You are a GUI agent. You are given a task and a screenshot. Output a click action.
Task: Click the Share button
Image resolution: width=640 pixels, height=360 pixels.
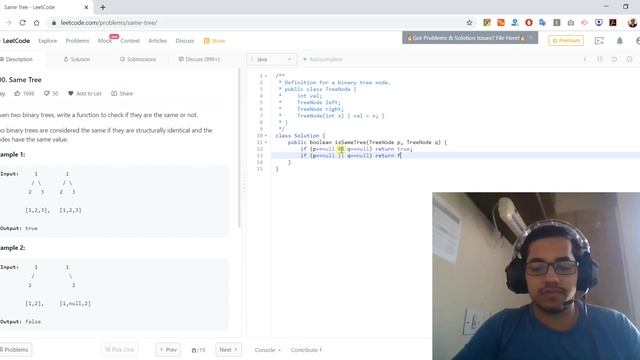[x=122, y=93]
